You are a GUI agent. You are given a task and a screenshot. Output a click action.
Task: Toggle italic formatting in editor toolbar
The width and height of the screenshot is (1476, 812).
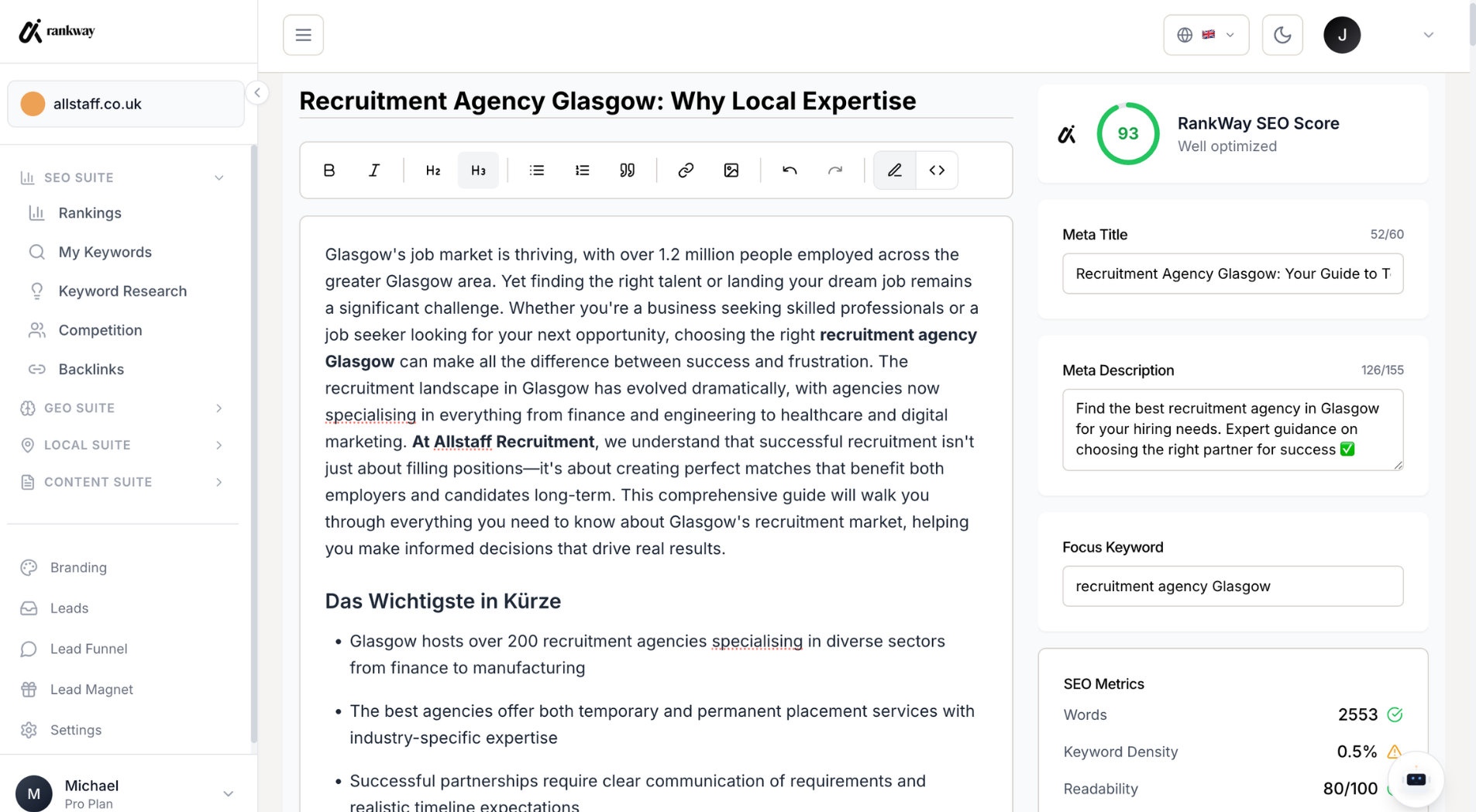374,170
